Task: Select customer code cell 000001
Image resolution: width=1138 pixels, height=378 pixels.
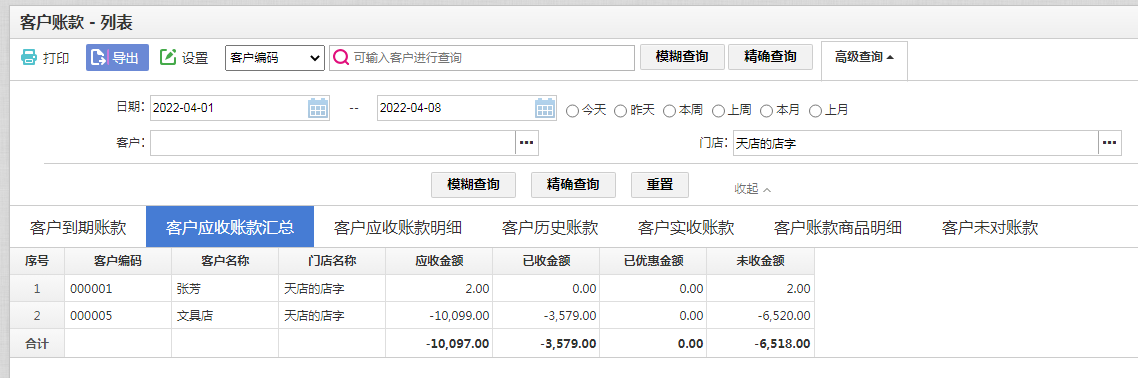Action: 118,289
